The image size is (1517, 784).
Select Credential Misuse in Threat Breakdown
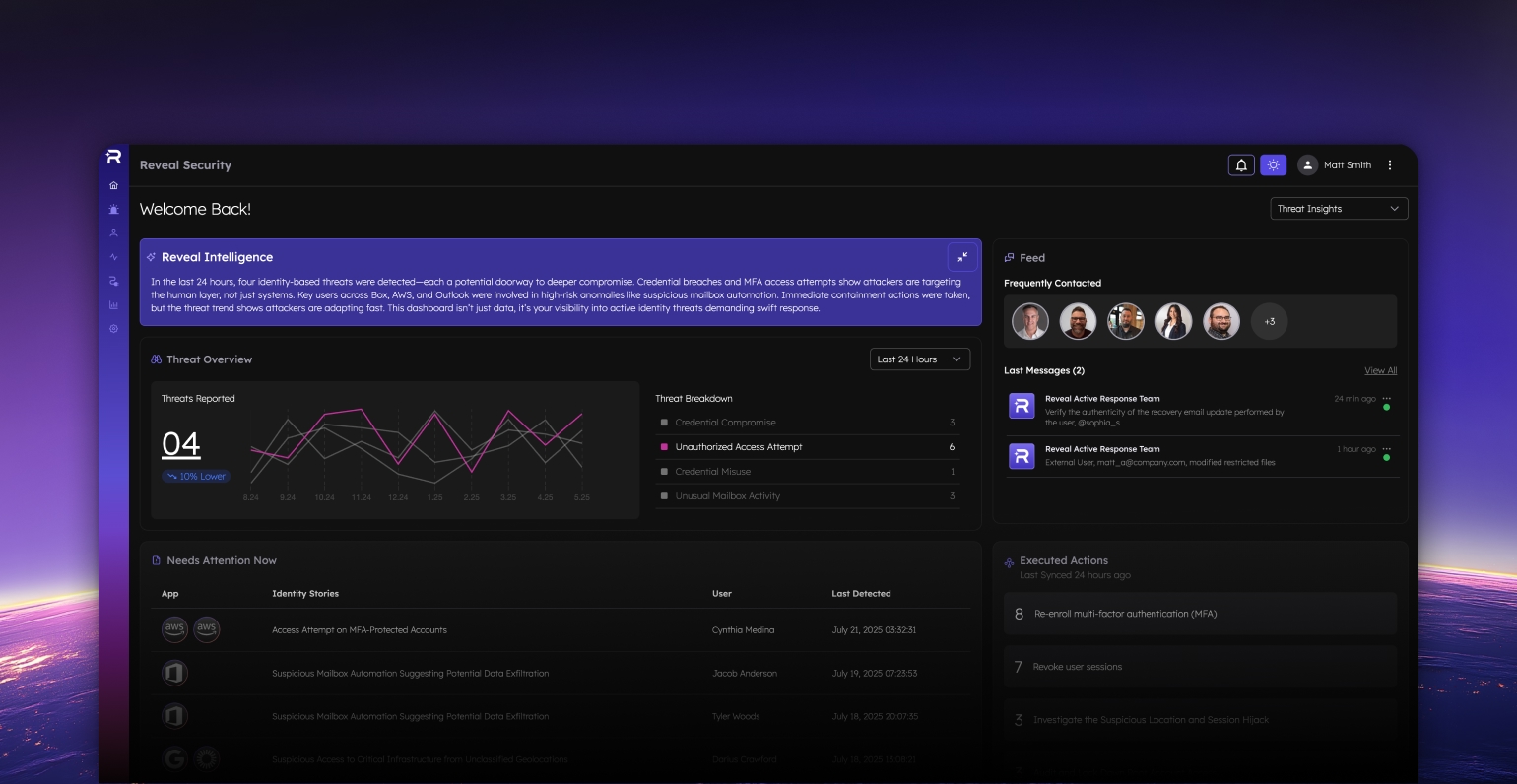(x=808, y=472)
